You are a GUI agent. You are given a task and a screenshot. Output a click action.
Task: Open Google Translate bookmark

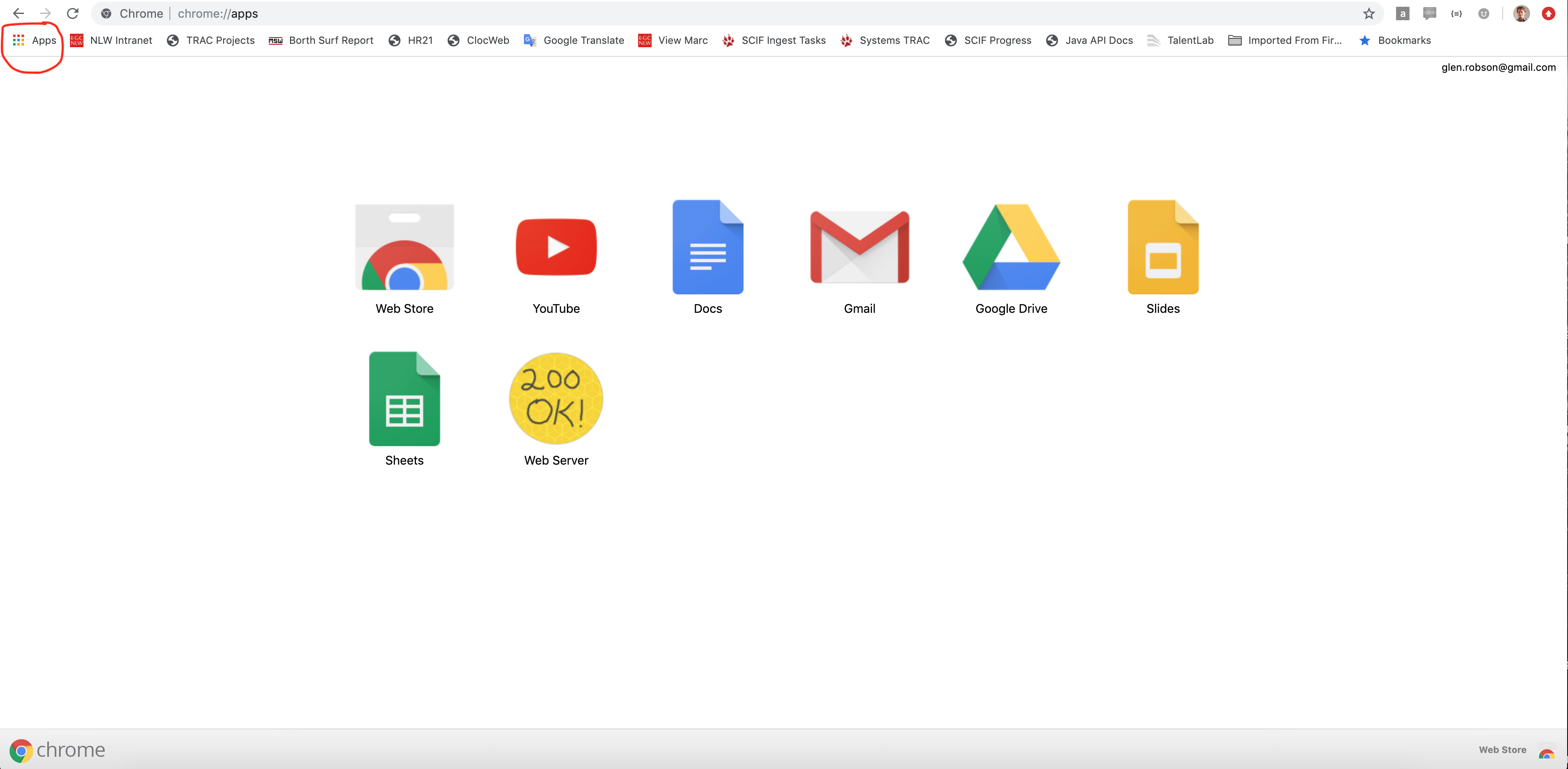pos(574,40)
